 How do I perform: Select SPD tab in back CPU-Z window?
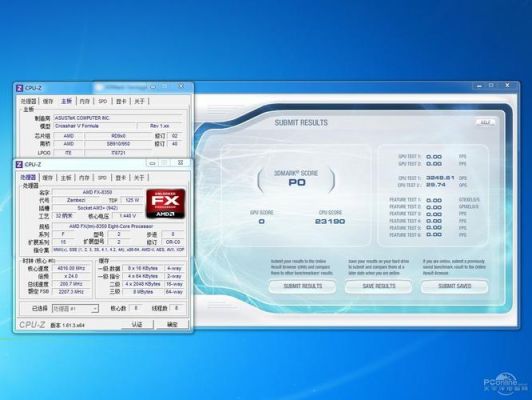(x=102, y=101)
